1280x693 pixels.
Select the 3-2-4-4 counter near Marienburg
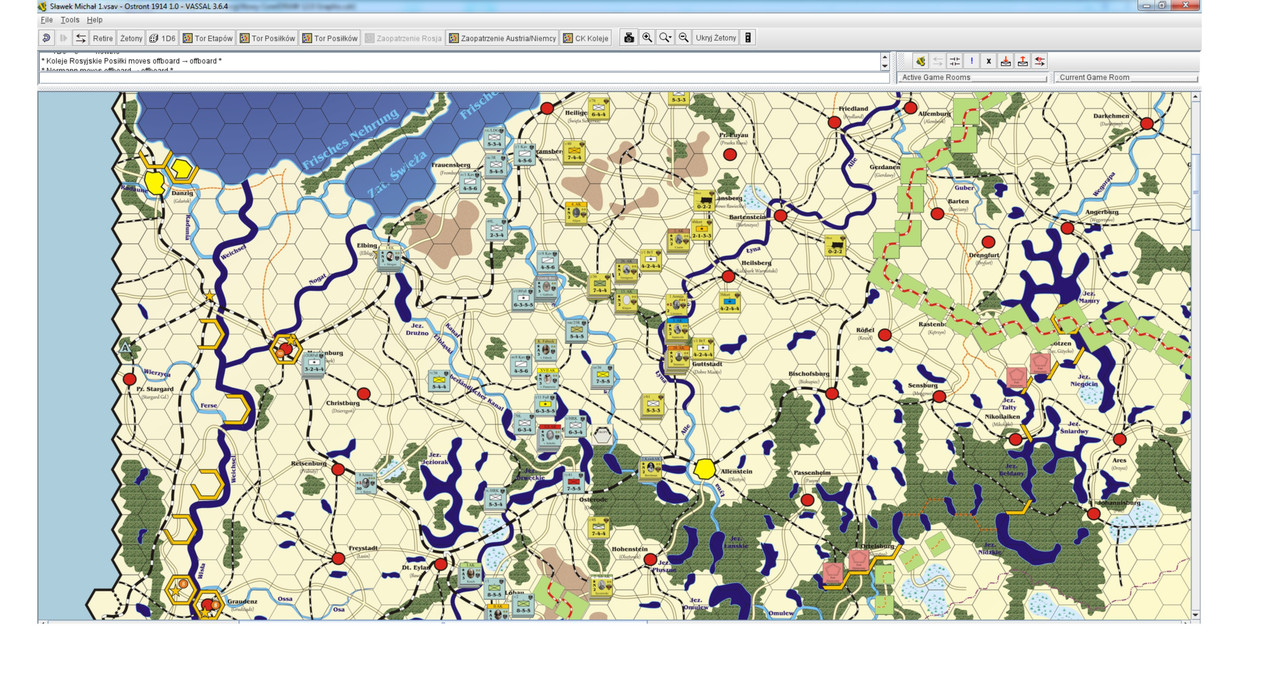(x=314, y=364)
